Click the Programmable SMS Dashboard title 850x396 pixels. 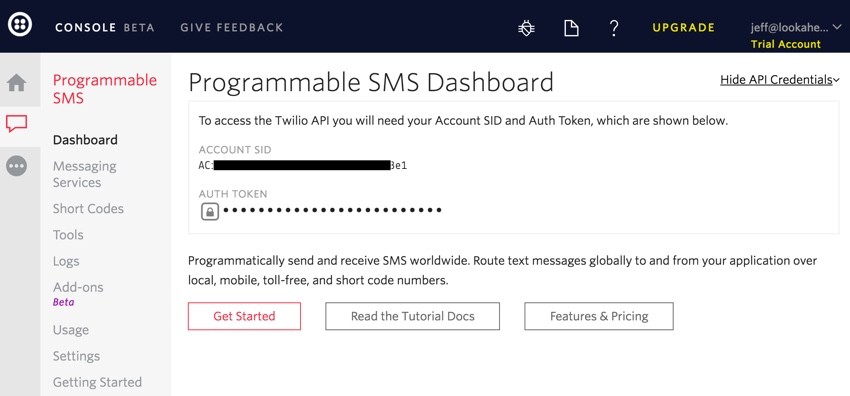371,82
